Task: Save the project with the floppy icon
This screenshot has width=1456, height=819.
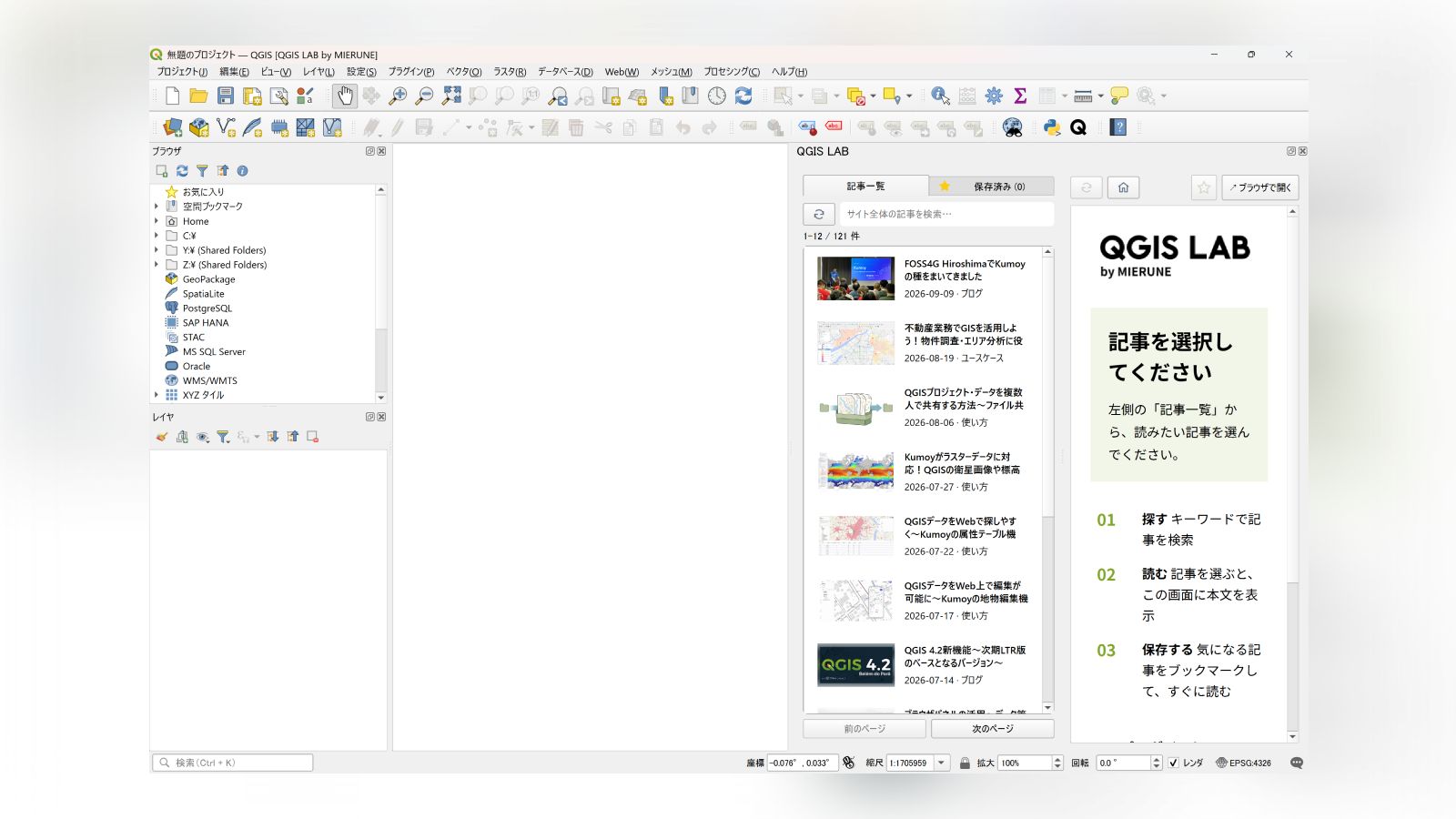Action: (226, 96)
